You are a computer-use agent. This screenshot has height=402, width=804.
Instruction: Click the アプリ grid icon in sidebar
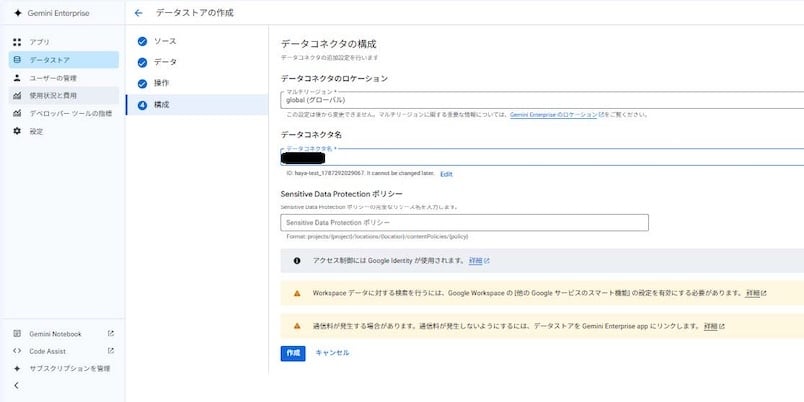coord(17,42)
